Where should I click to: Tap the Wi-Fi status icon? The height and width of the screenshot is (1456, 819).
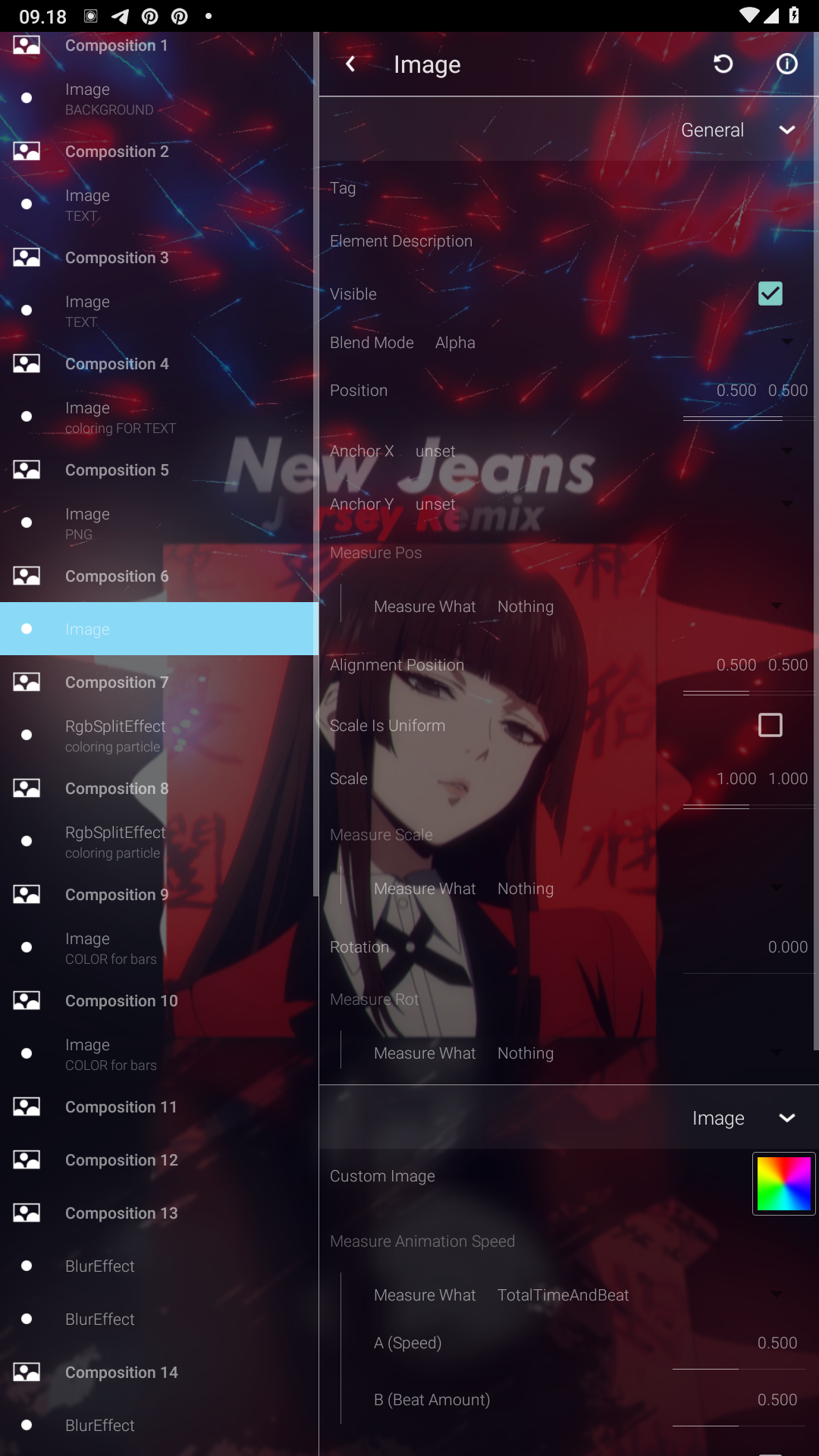click(x=749, y=16)
